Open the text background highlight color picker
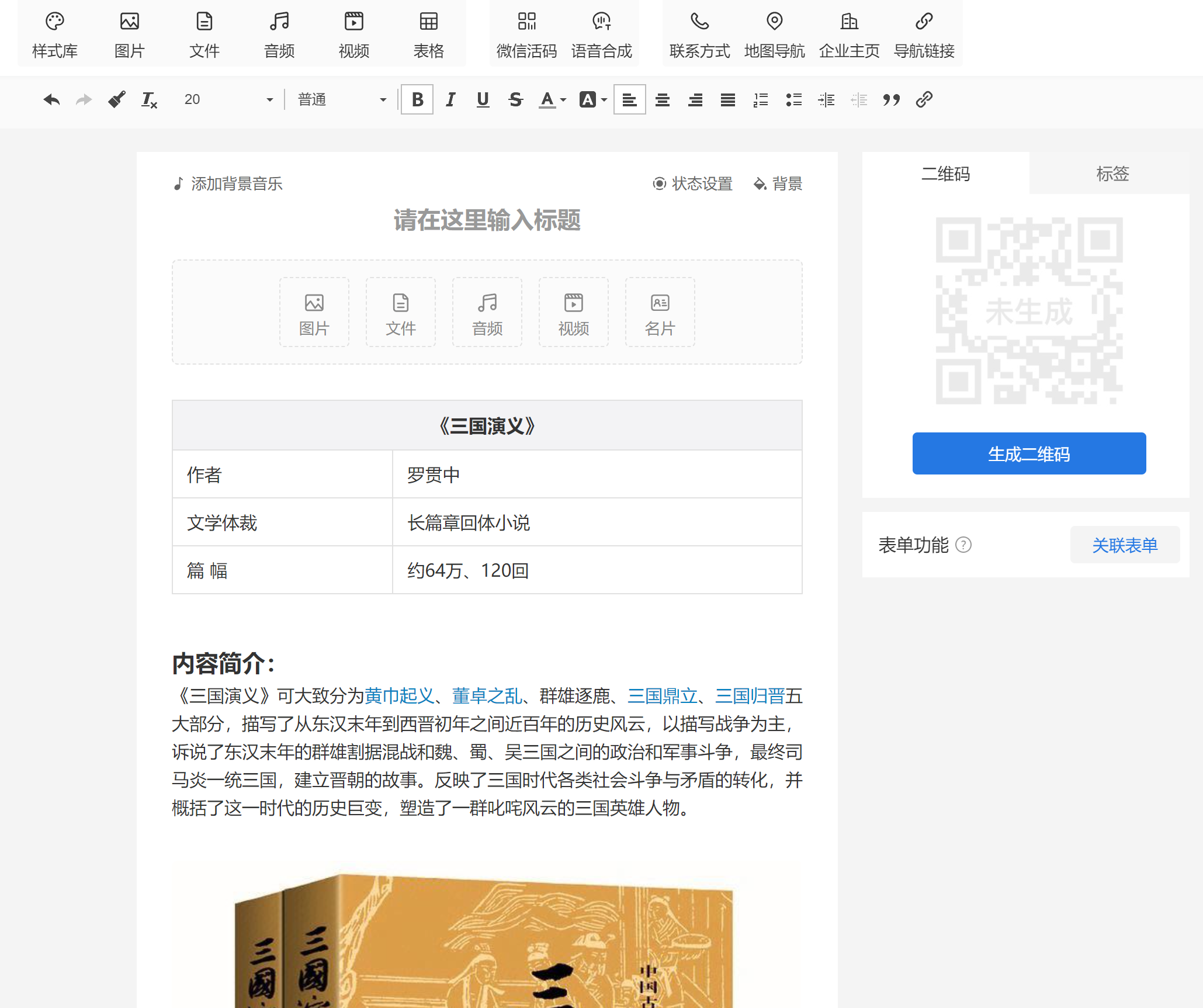Image resolution: width=1203 pixels, height=1008 pixels. point(589,100)
